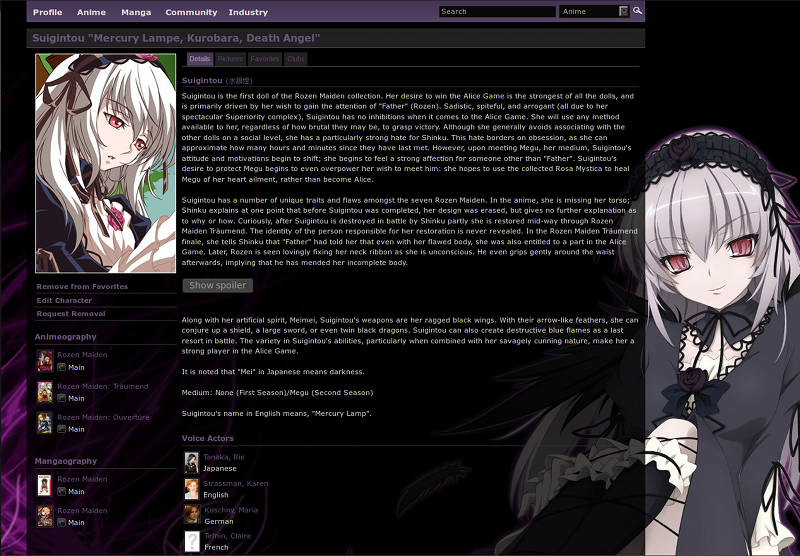Click the "German" language label
The image size is (800, 556).
(x=219, y=521)
